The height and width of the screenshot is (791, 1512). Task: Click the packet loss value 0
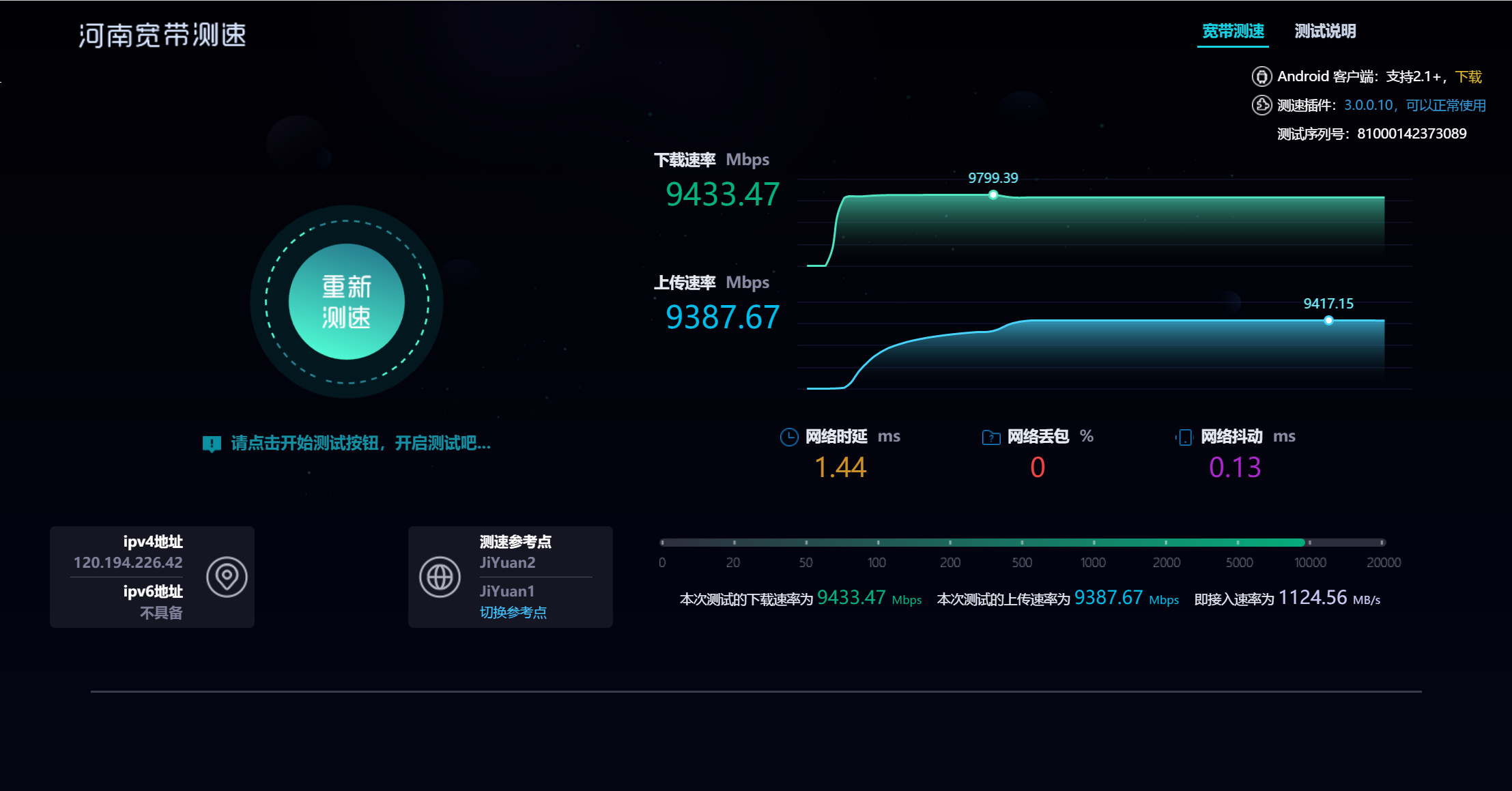pyautogui.click(x=1038, y=468)
